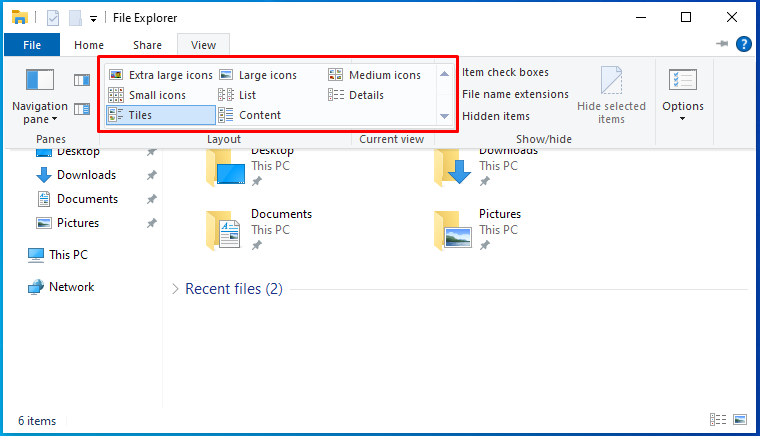Select Documents in navigation pane
The height and width of the screenshot is (436, 760).
87,199
